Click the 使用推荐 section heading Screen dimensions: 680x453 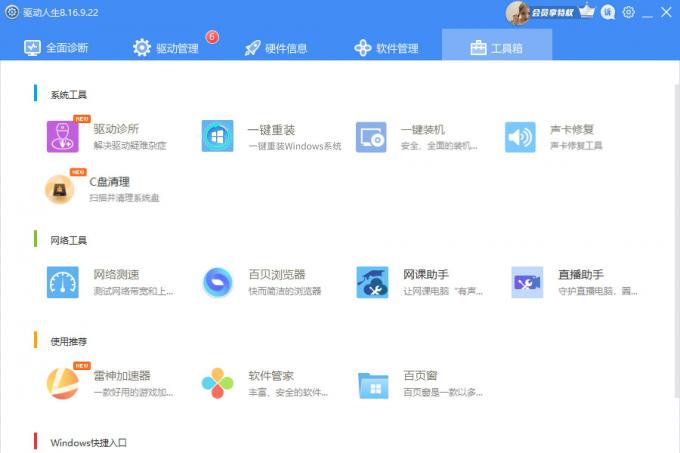pyautogui.click(x=69, y=341)
